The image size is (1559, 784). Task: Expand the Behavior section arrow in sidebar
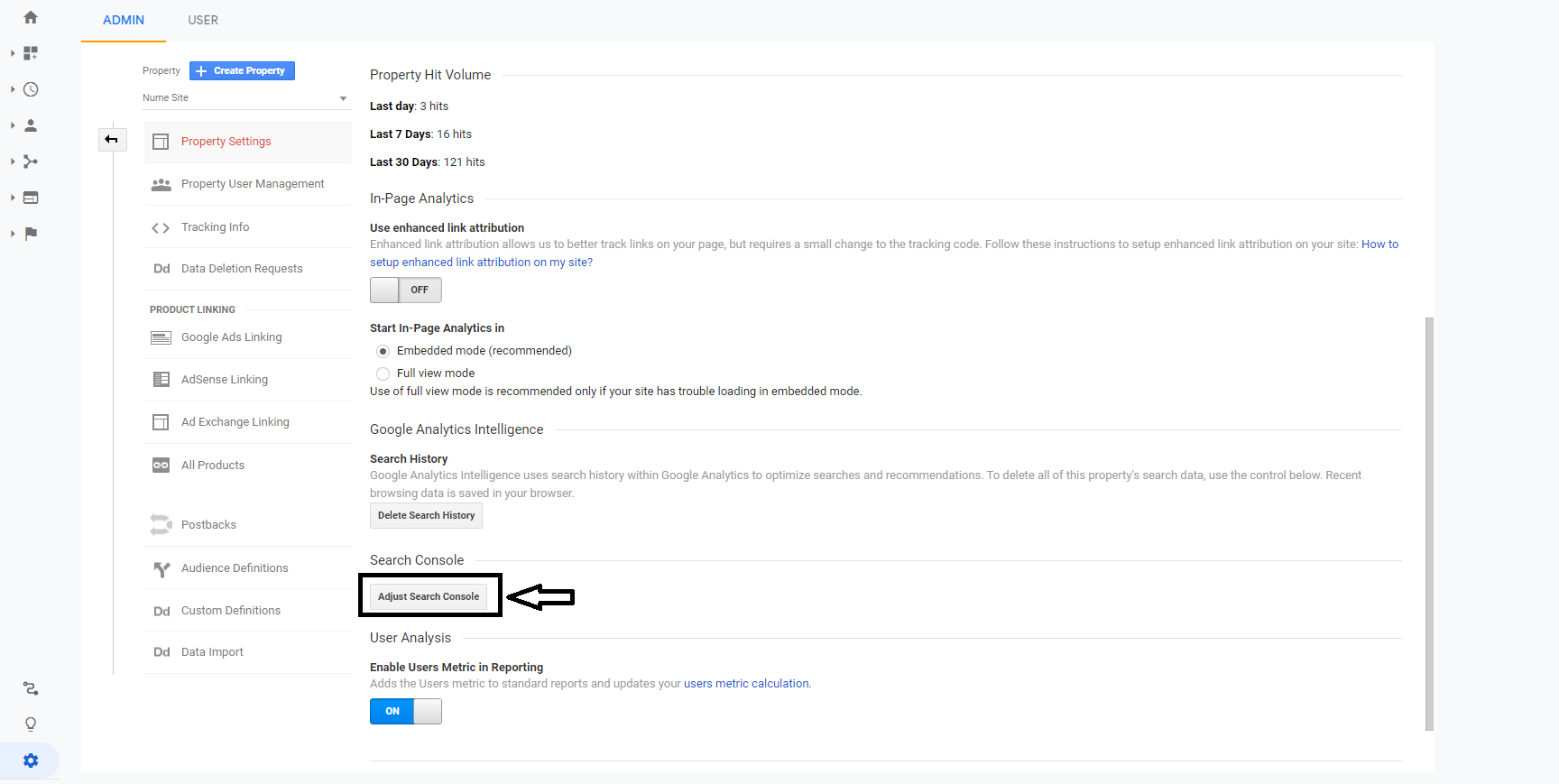[x=13, y=198]
